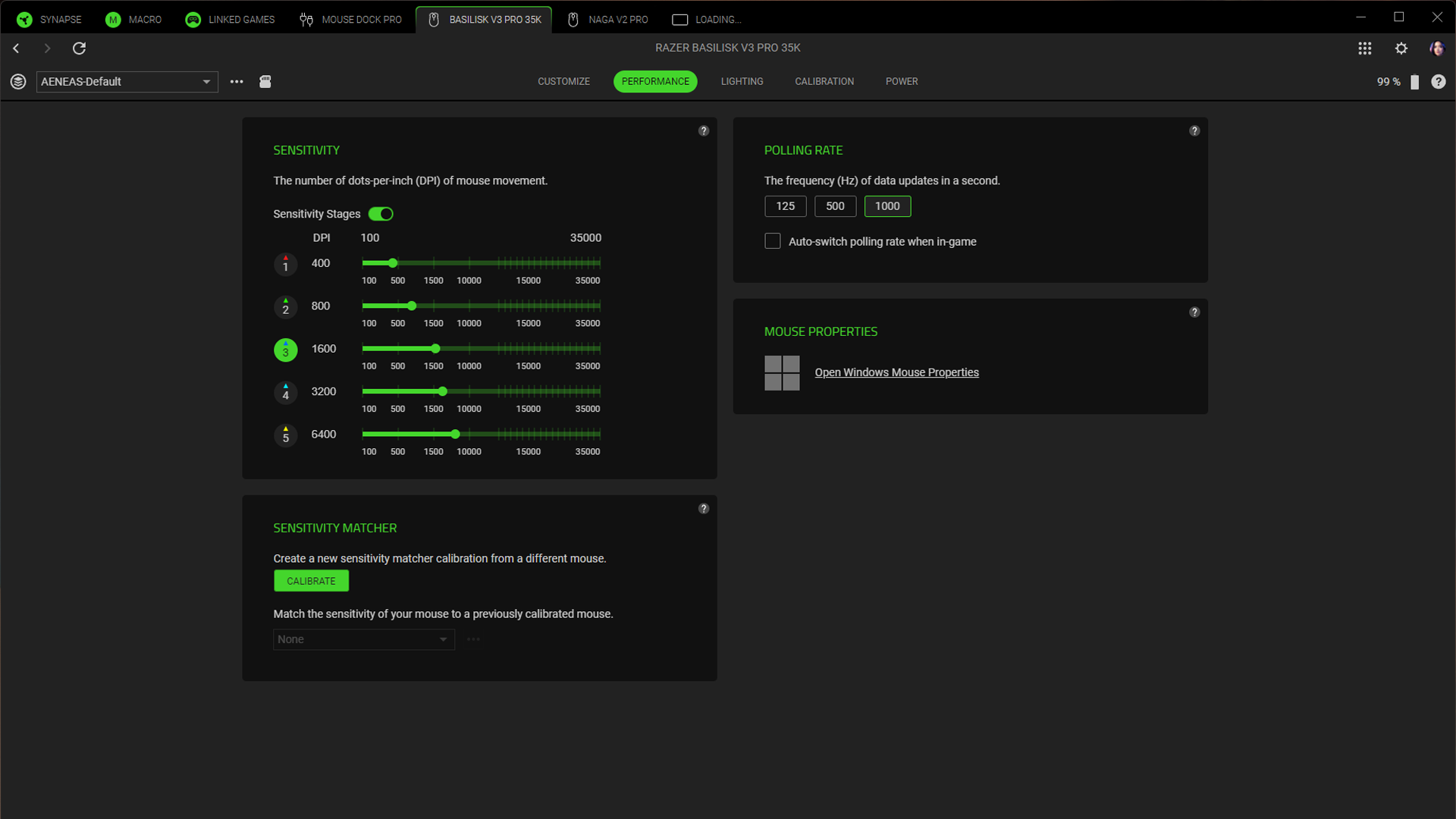Open the Linked Games tab
The image size is (1456, 819).
point(230,20)
